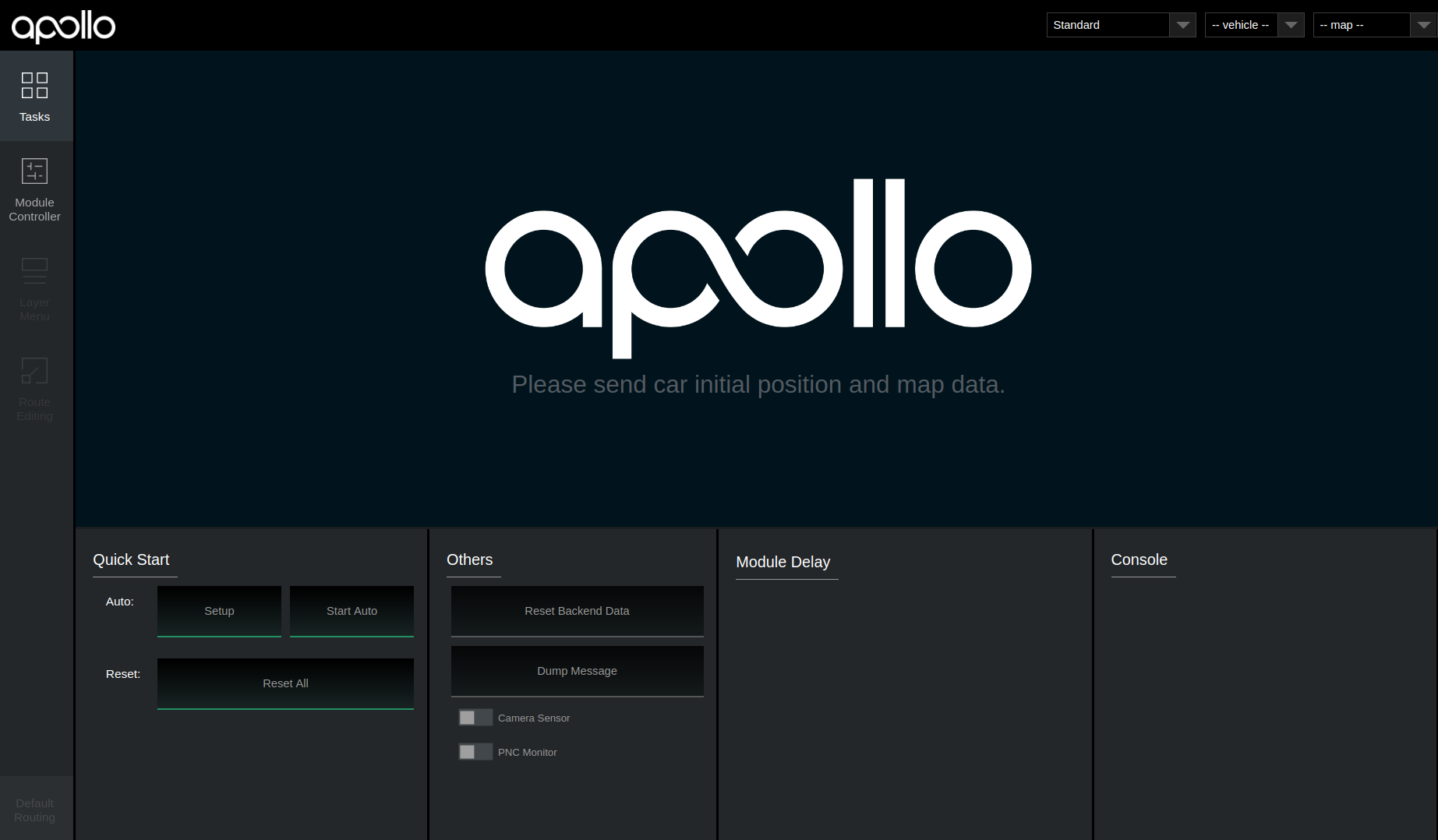
Task: Turn on PNC Monitor
Action: pyautogui.click(x=475, y=751)
